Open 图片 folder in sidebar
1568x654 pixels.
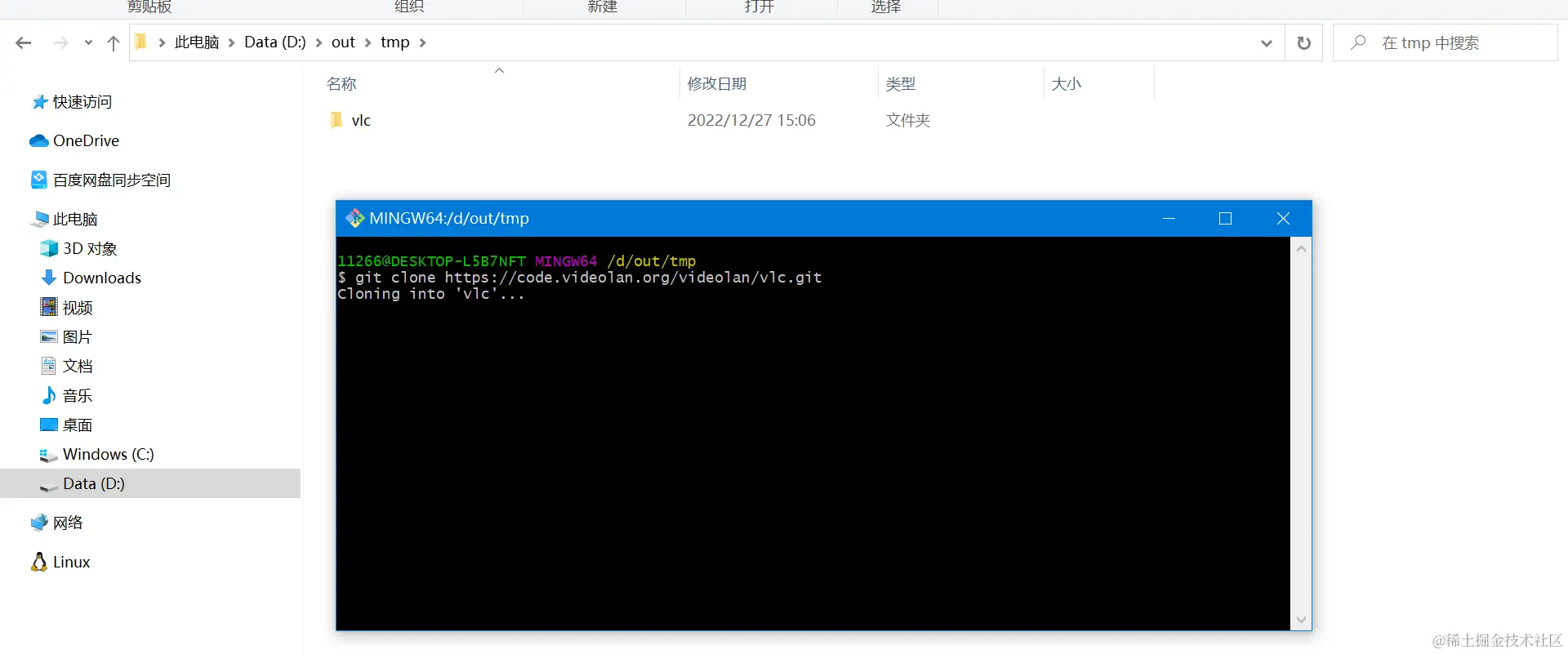pyautogui.click(x=78, y=336)
